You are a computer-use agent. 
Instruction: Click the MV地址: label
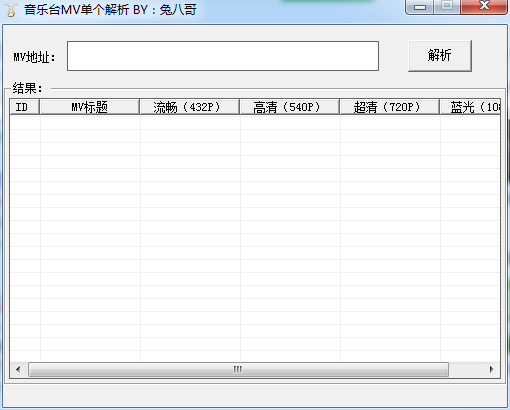34,57
